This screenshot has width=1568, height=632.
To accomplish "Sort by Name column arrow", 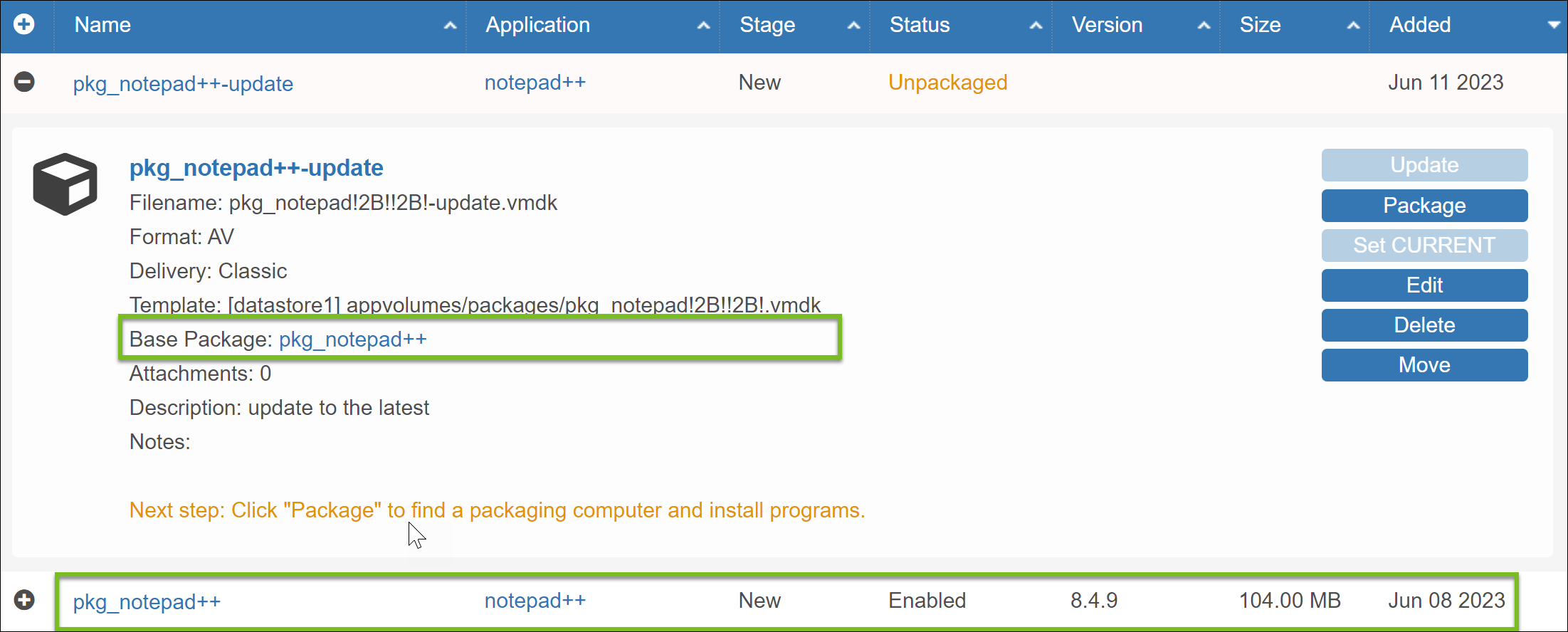I will [x=450, y=26].
